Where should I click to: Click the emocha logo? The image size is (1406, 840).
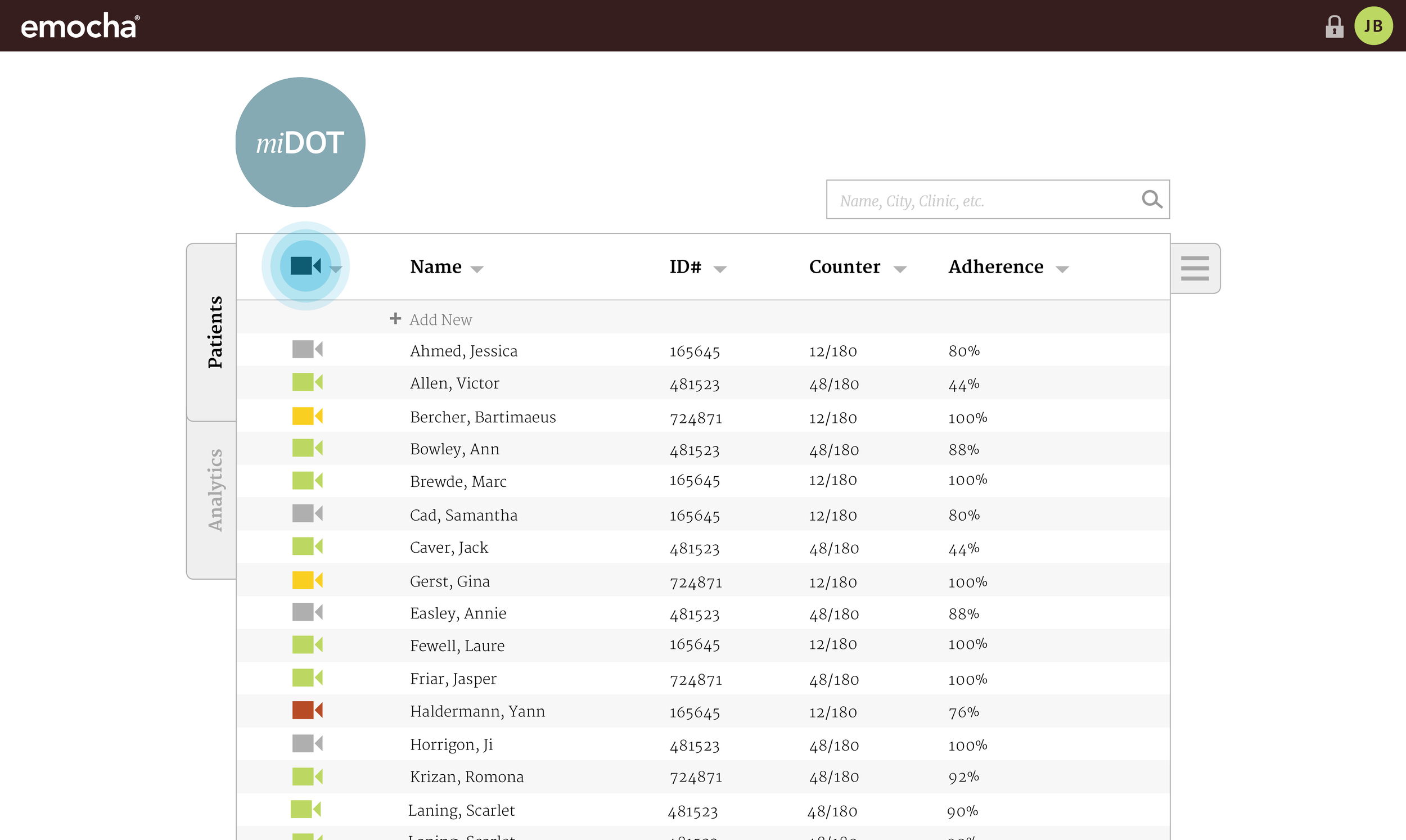pos(80,26)
